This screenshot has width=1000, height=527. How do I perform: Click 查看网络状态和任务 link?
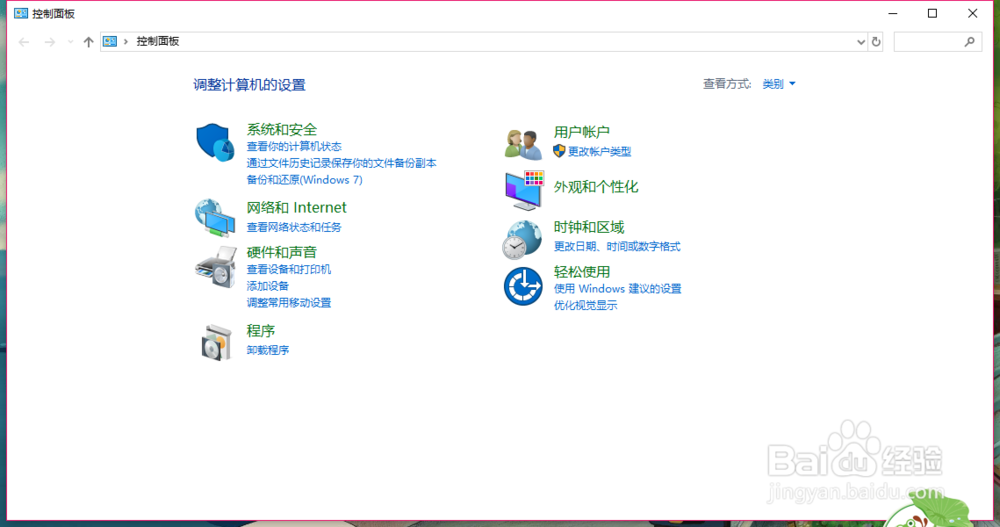(294, 227)
